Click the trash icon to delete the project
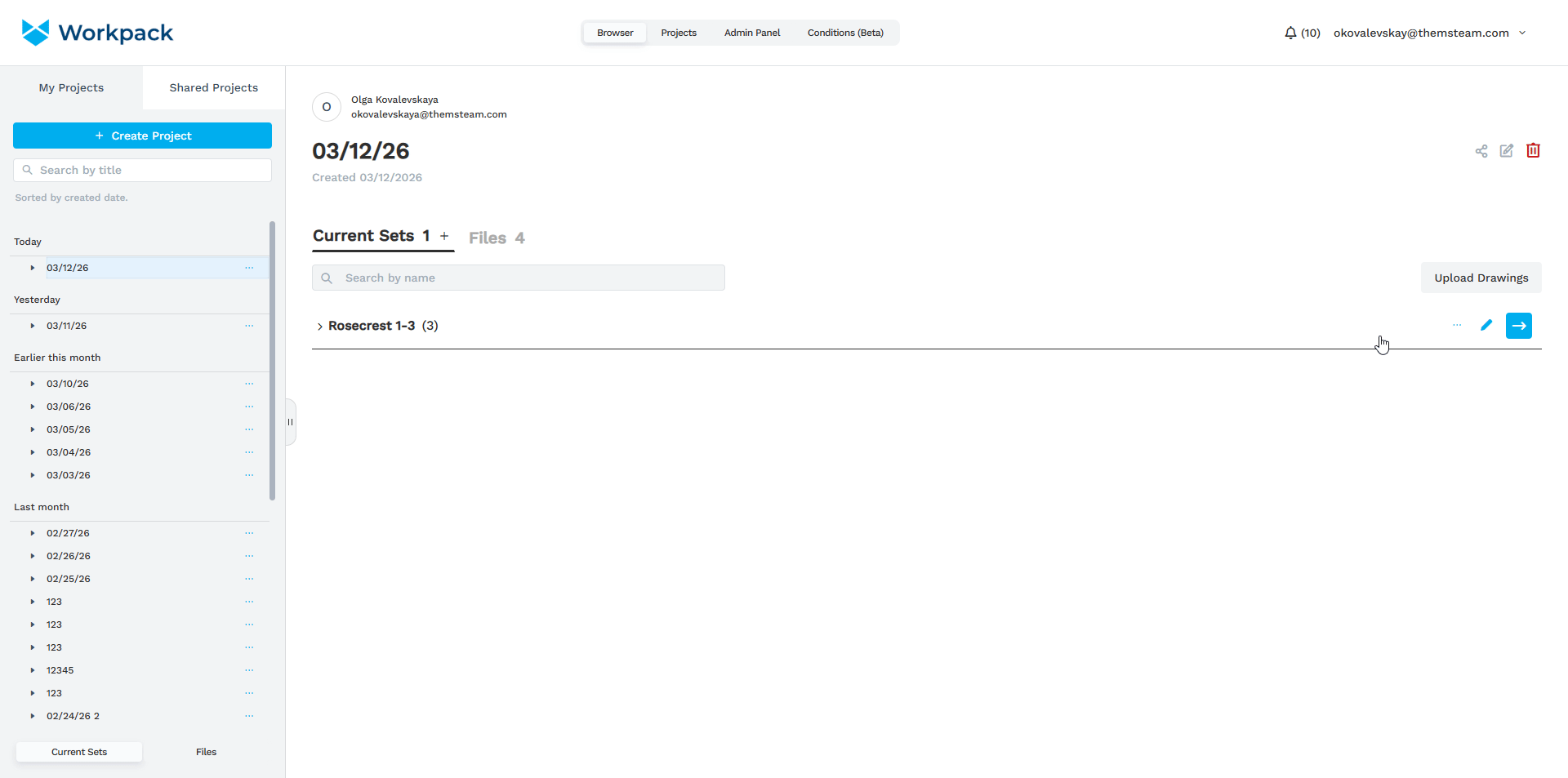This screenshot has height=778, width=1568. pyautogui.click(x=1533, y=151)
